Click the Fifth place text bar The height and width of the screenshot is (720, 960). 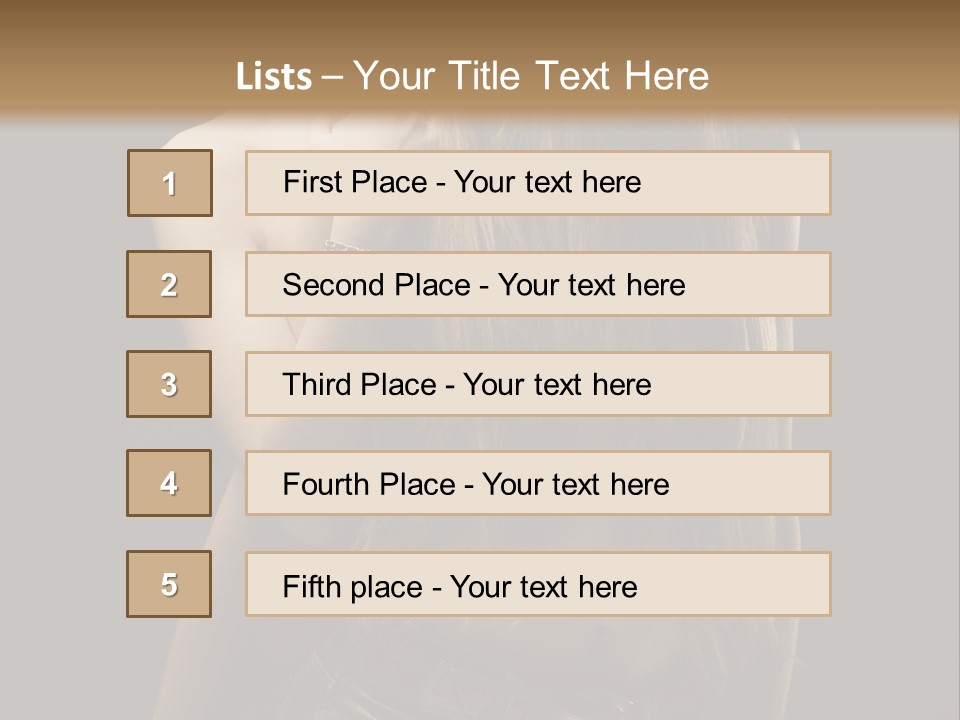538,584
